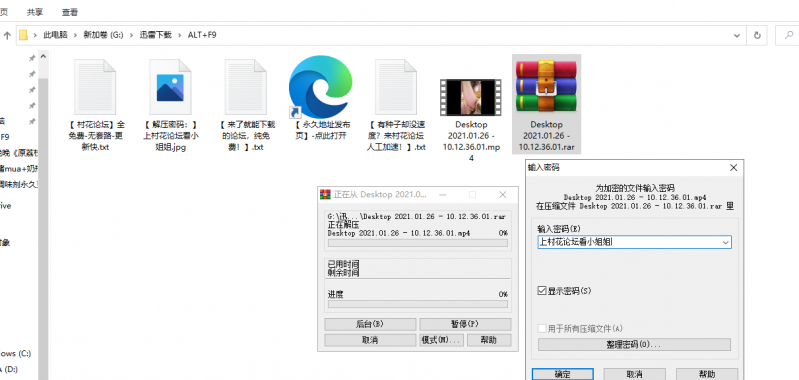The image size is (799, 380).
Task: Click 此电脑 in the breadcrumb path
Action: point(56,35)
